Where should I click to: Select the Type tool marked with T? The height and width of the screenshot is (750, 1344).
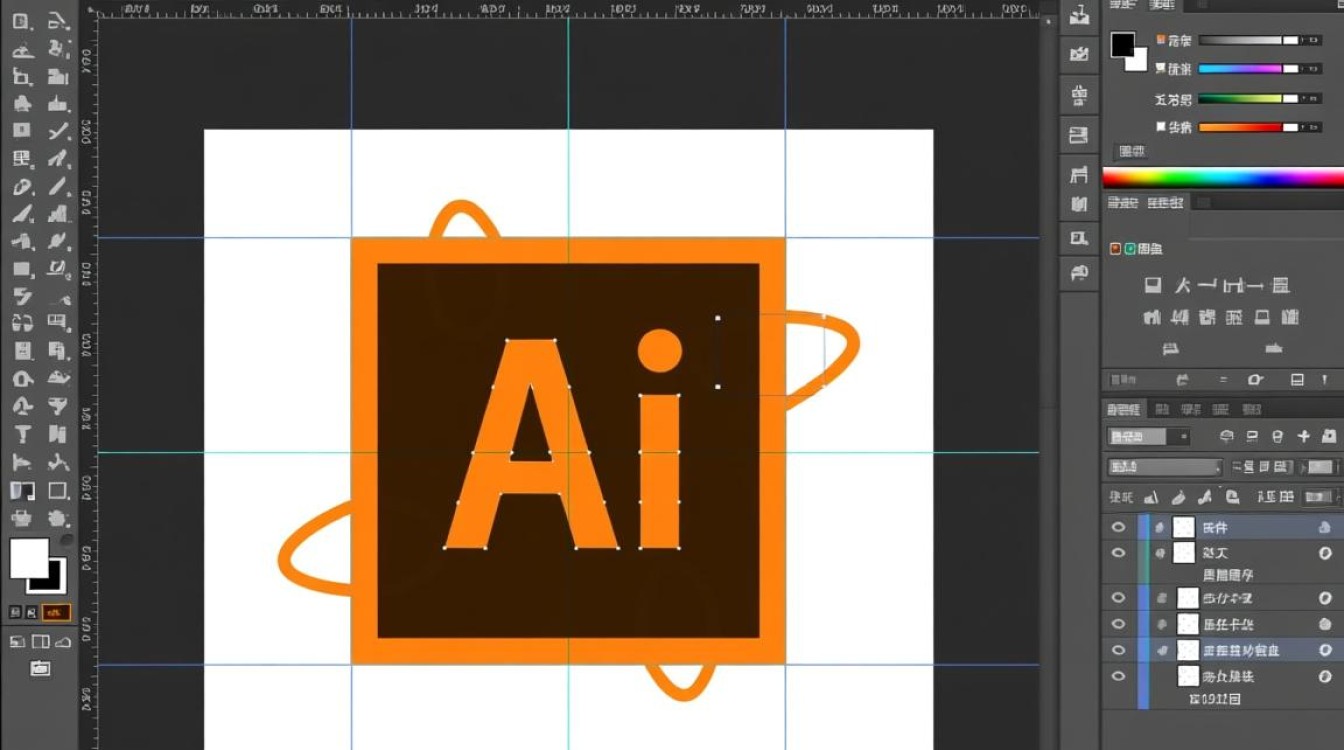pyautogui.click(x=22, y=435)
